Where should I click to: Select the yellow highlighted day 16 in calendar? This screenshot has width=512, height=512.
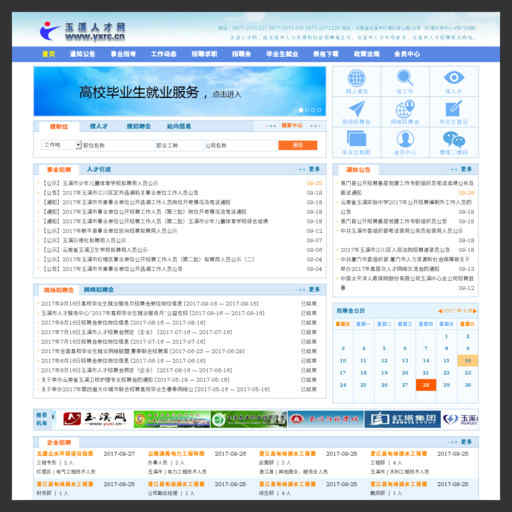[x=468, y=361]
